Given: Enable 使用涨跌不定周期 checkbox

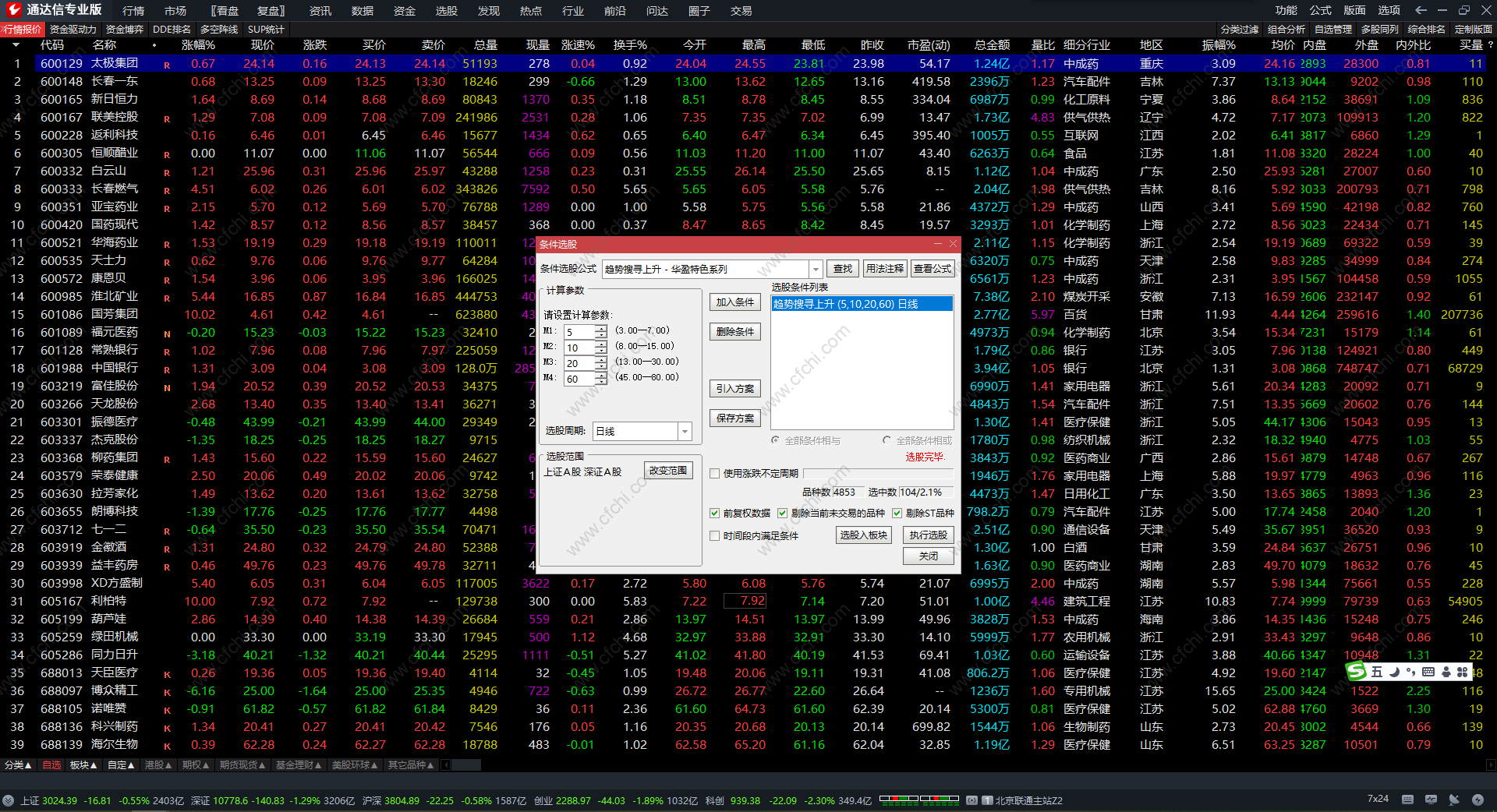Looking at the screenshot, I should (714, 473).
